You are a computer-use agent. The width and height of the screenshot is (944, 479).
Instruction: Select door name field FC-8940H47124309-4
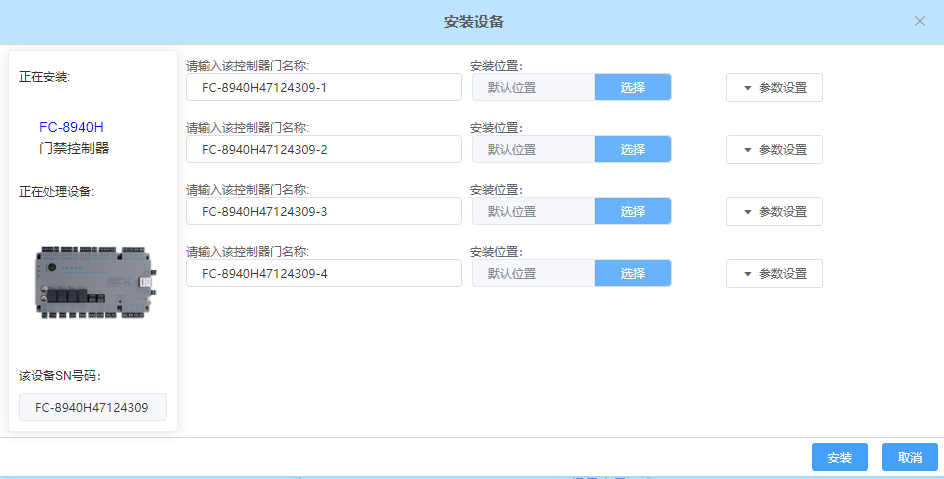pyautogui.click(x=323, y=274)
